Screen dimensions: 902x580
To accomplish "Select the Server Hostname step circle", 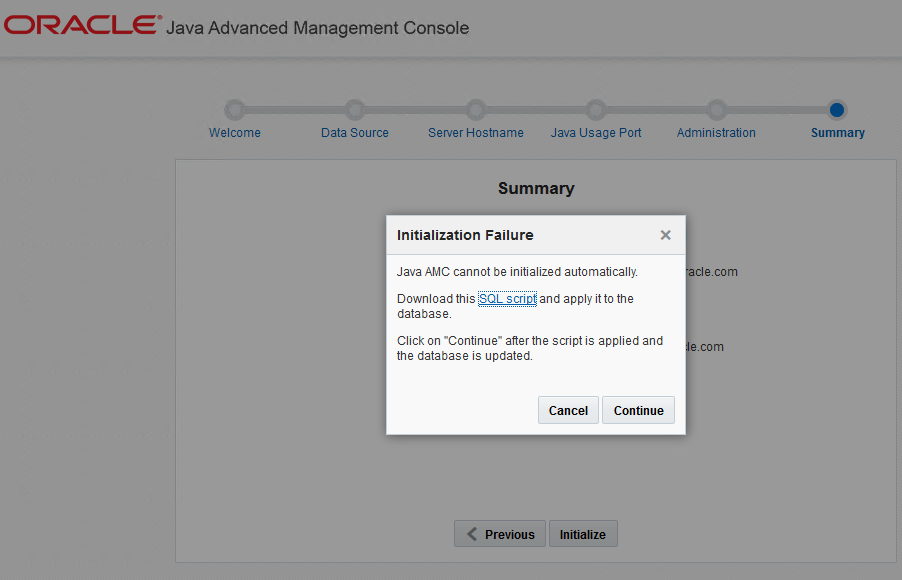I will [476, 109].
